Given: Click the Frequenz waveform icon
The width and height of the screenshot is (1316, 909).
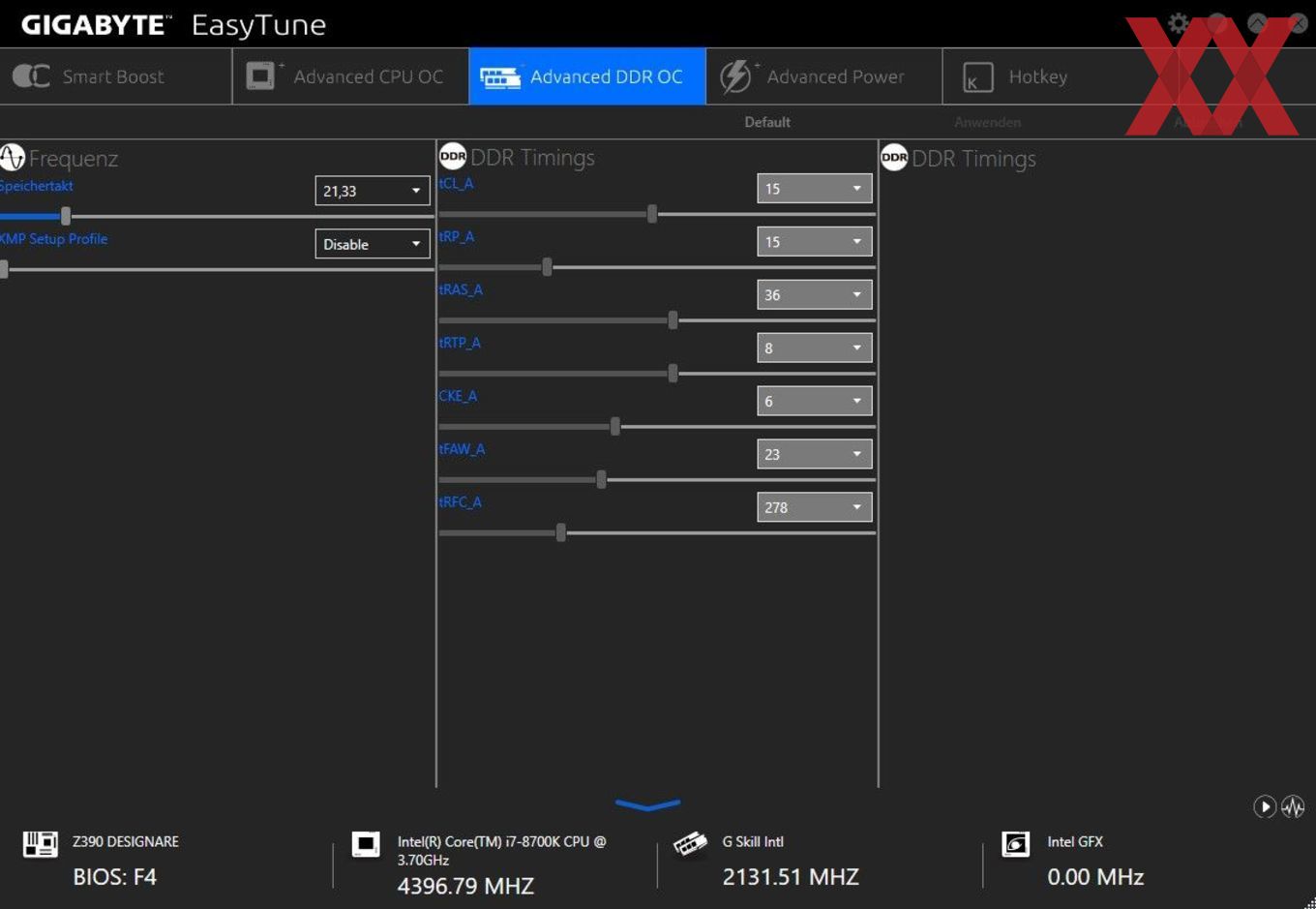Looking at the screenshot, I should point(12,157).
